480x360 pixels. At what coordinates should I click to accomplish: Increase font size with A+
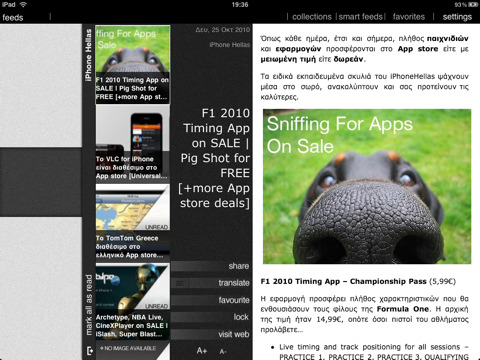pyautogui.click(x=202, y=351)
